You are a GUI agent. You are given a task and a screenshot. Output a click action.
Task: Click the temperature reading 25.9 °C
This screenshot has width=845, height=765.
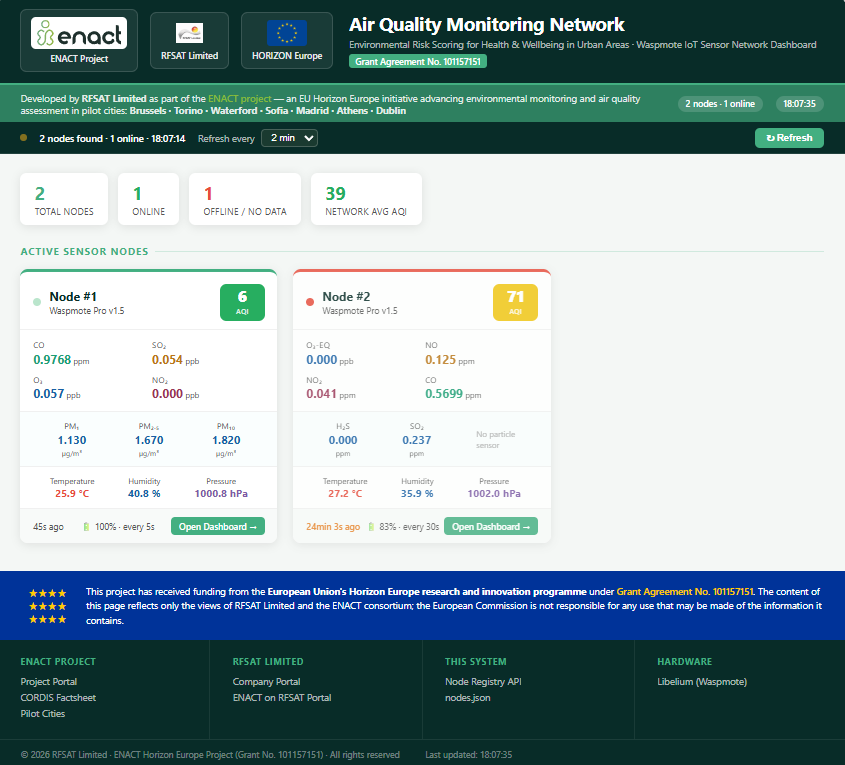(72, 493)
